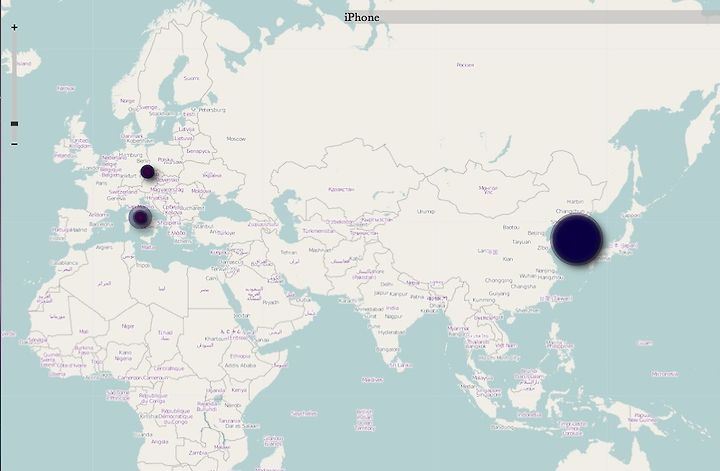
Task: Click the Hyderabad map label
Action: 392,332
